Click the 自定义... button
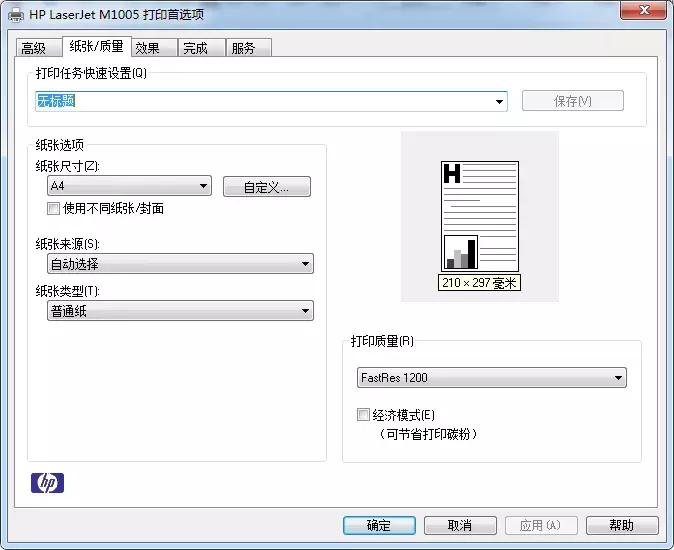The height and width of the screenshot is (550, 674). 267,187
